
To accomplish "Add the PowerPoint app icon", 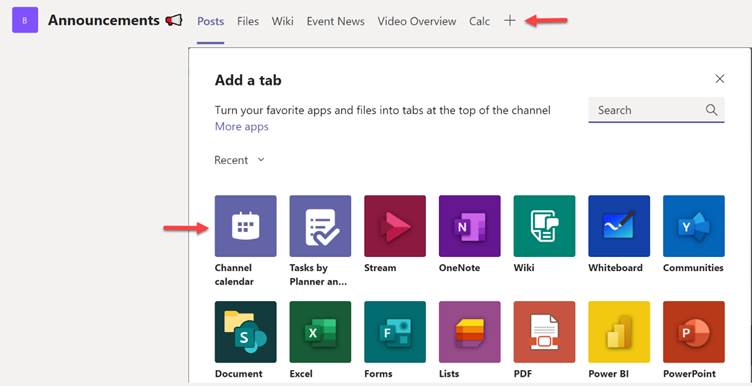I will pyautogui.click(x=694, y=332).
